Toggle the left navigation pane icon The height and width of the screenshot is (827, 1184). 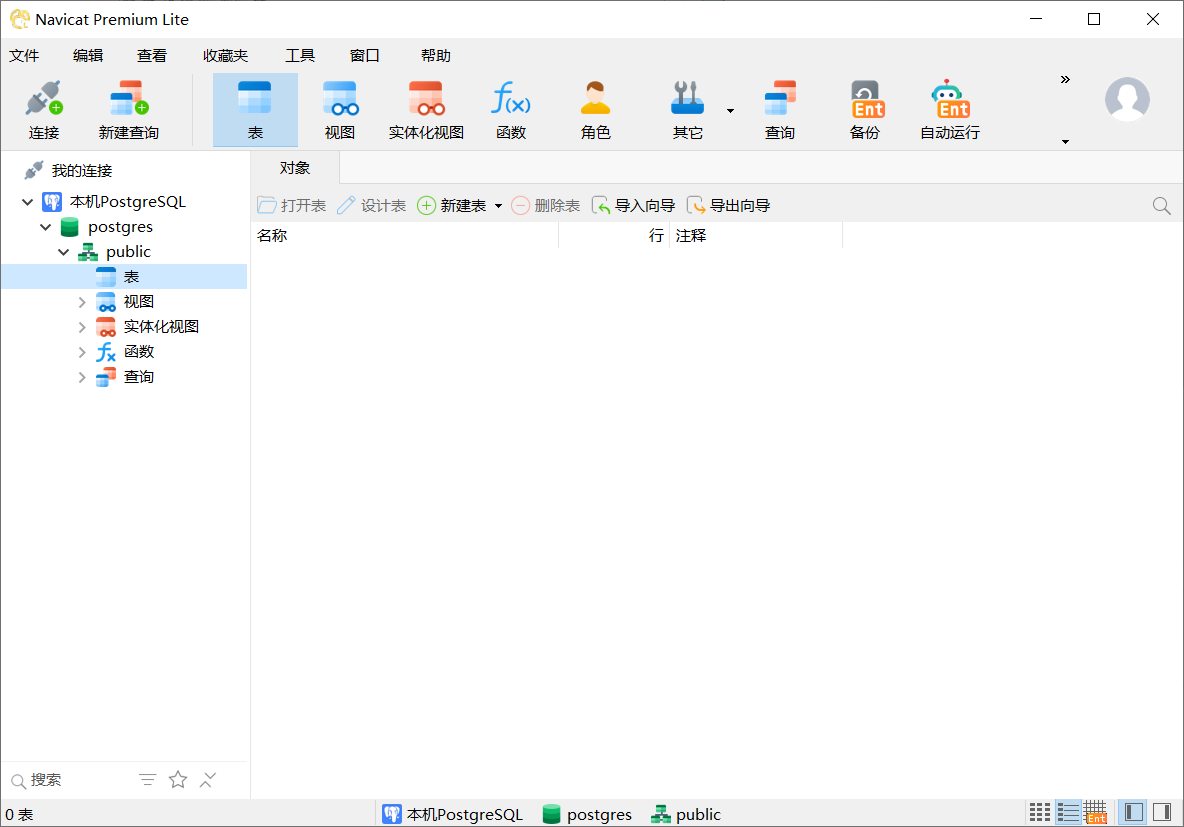1133,813
